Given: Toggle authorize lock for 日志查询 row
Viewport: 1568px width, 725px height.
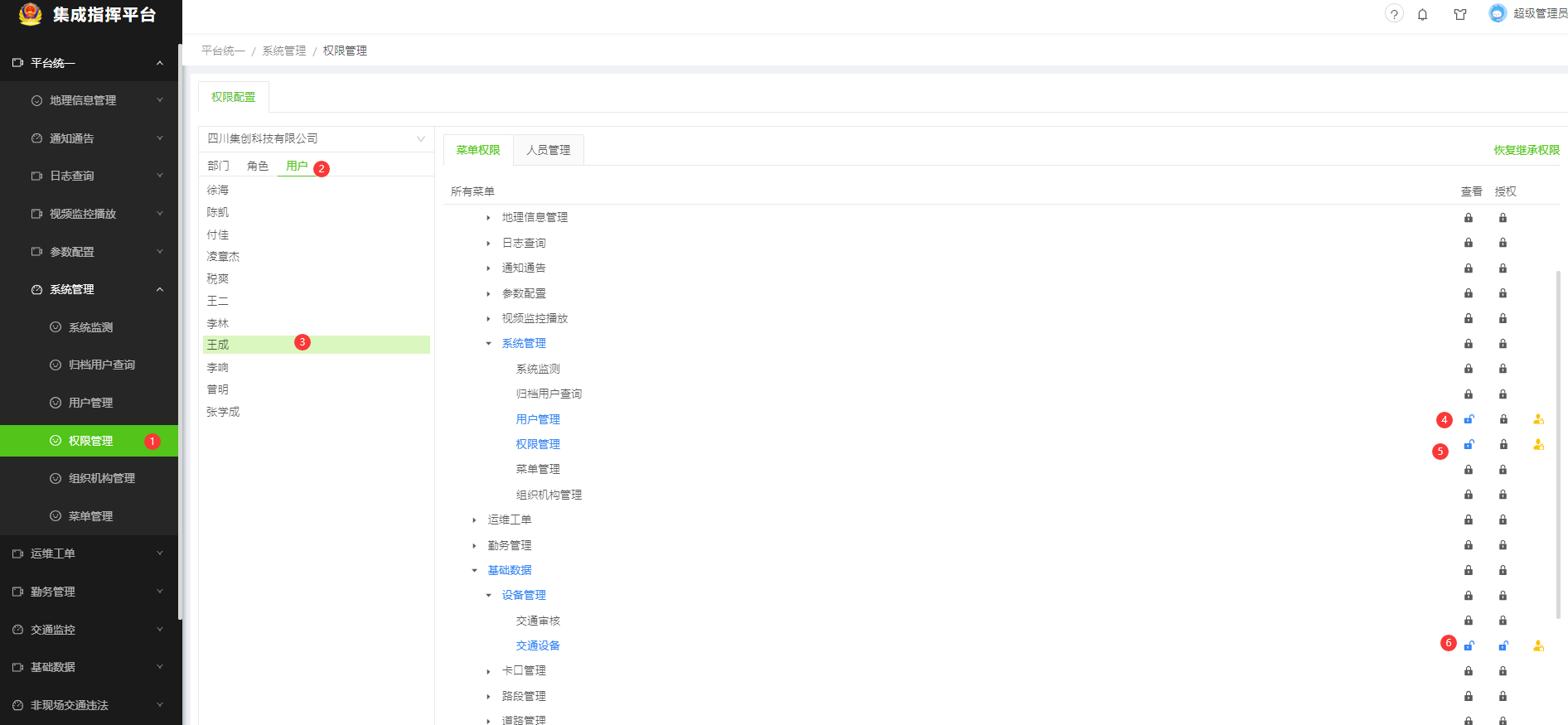Looking at the screenshot, I should (x=1503, y=243).
